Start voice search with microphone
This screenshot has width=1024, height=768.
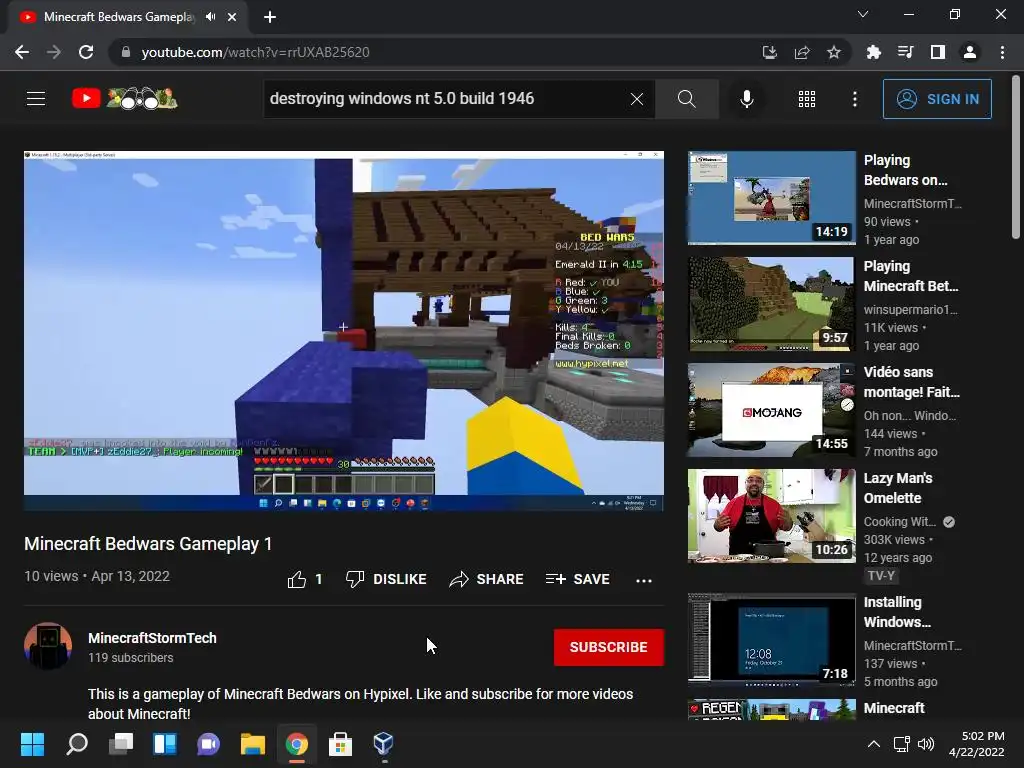(x=746, y=99)
